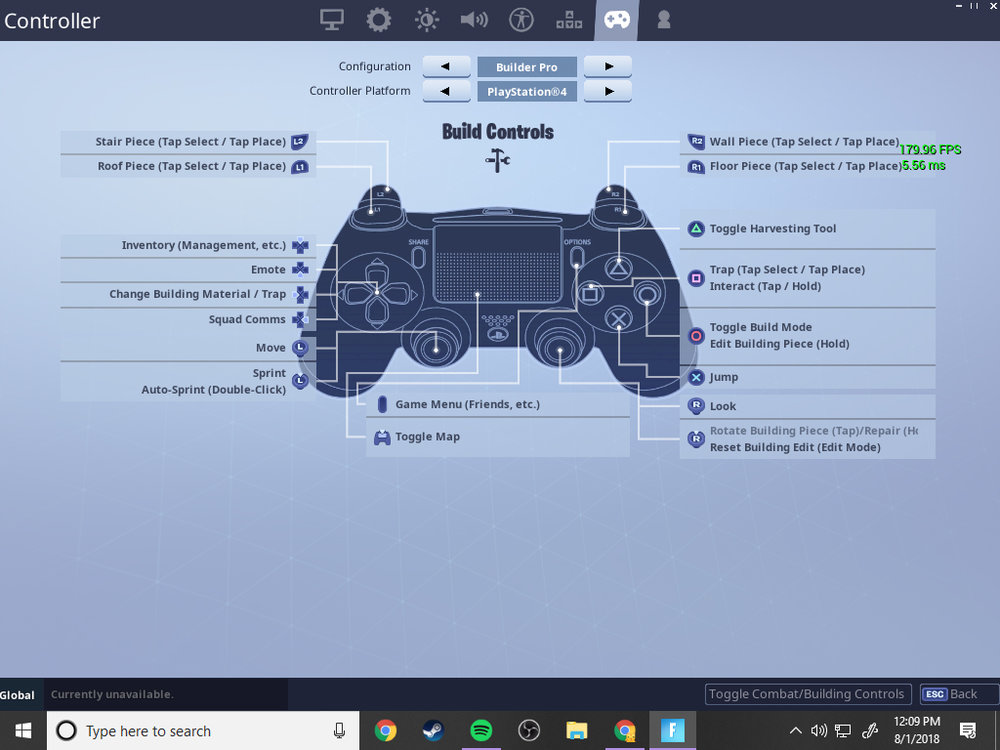This screenshot has width=1000, height=750.
Task: Click the right stick icon beside Look
Action: [696, 406]
